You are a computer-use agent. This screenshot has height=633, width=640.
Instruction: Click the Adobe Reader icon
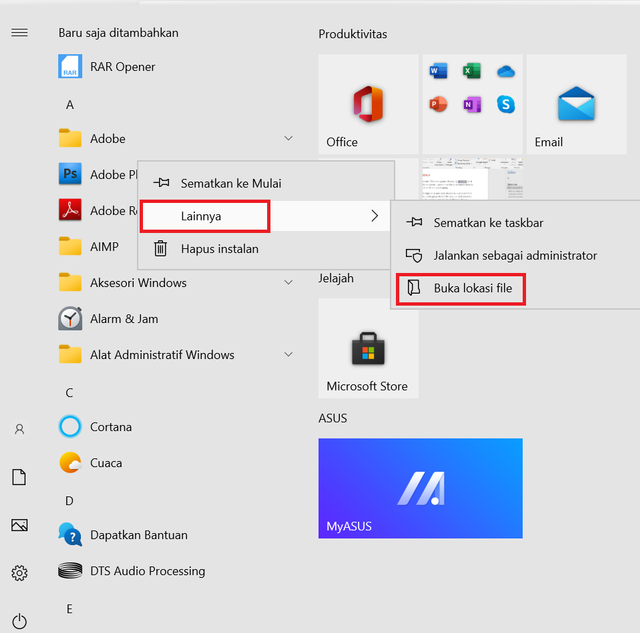tap(70, 211)
